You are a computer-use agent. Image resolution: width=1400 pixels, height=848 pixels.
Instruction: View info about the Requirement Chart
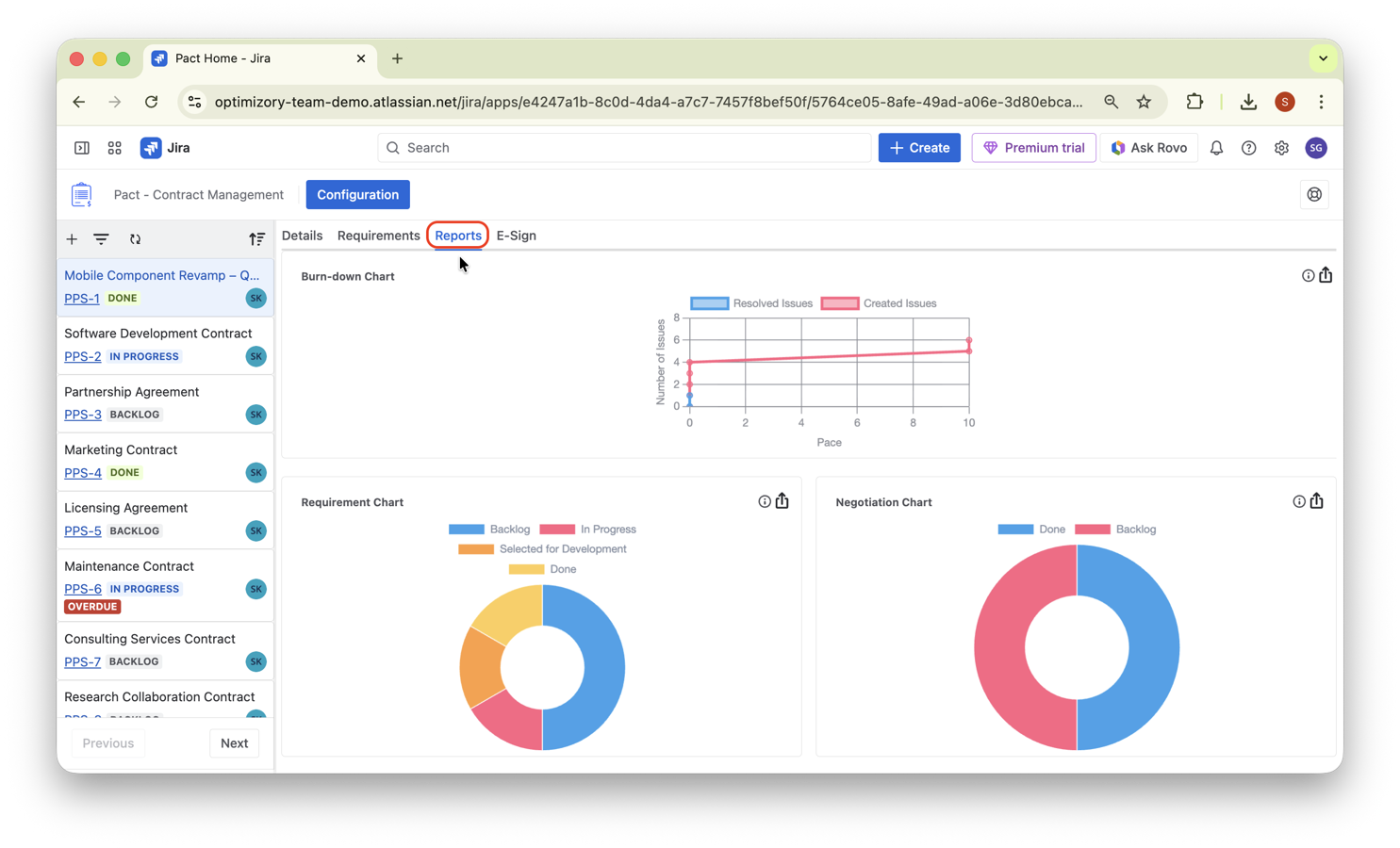click(x=764, y=500)
